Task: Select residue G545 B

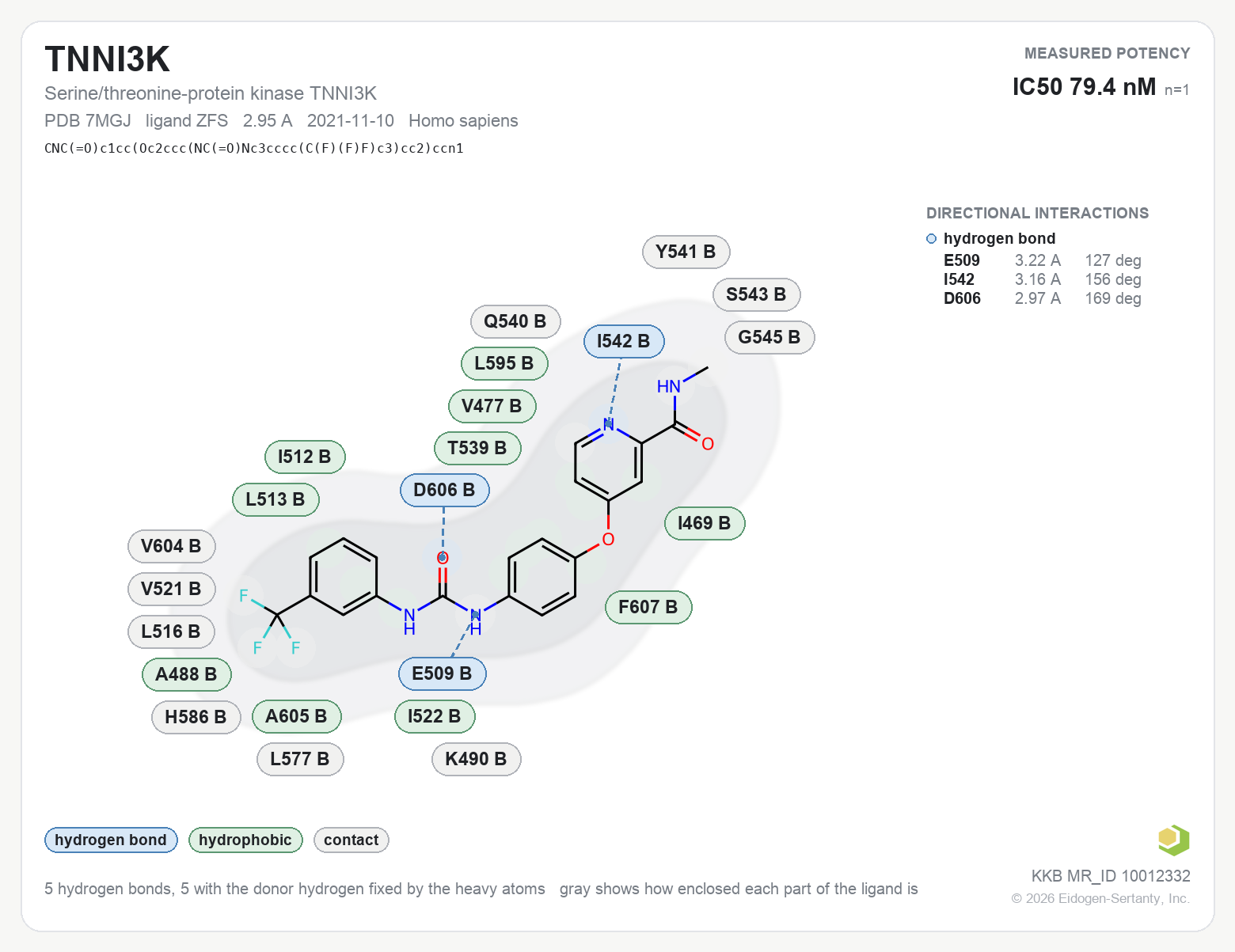Action: [x=769, y=337]
